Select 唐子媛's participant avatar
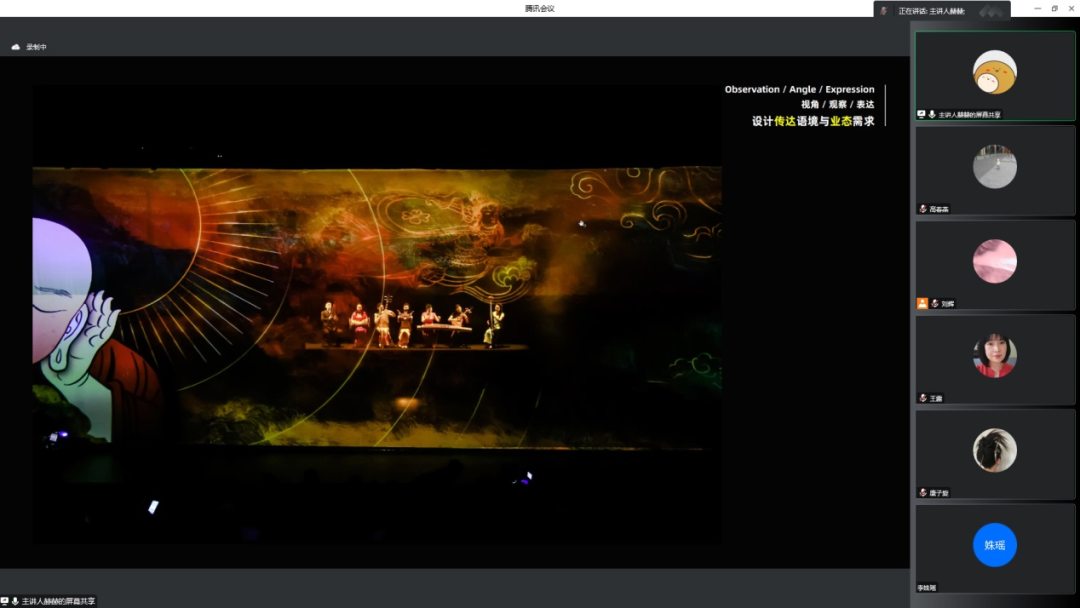This screenshot has height=608, width=1080. coord(994,451)
